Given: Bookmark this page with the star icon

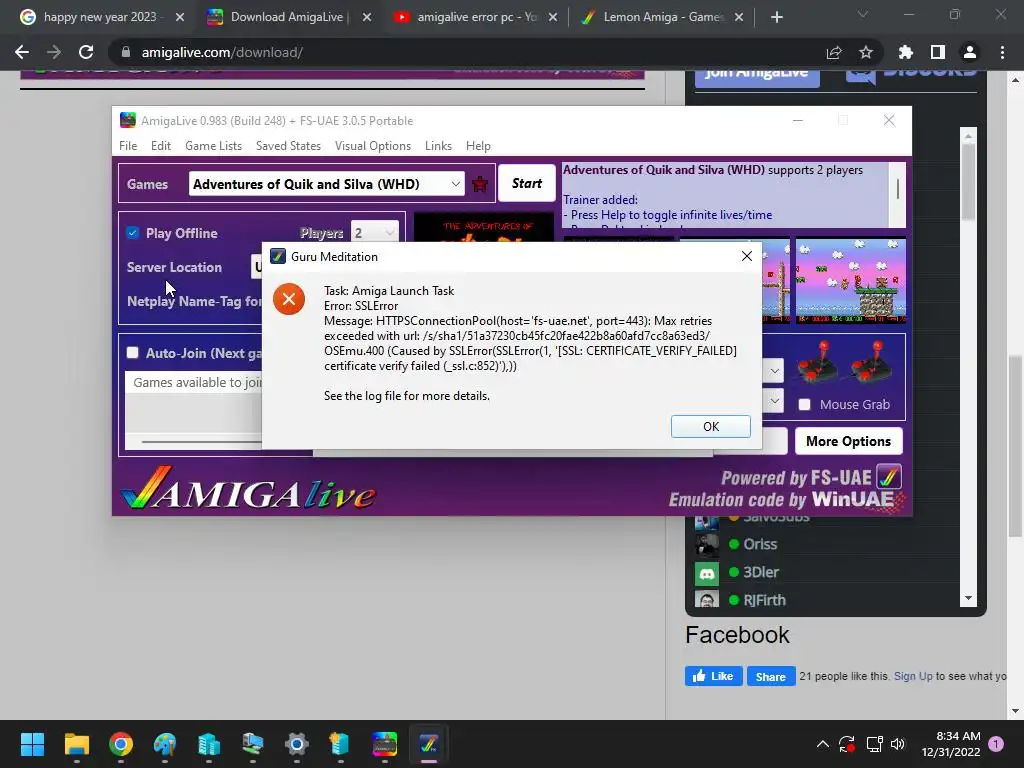Looking at the screenshot, I should (x=865, y=52).
